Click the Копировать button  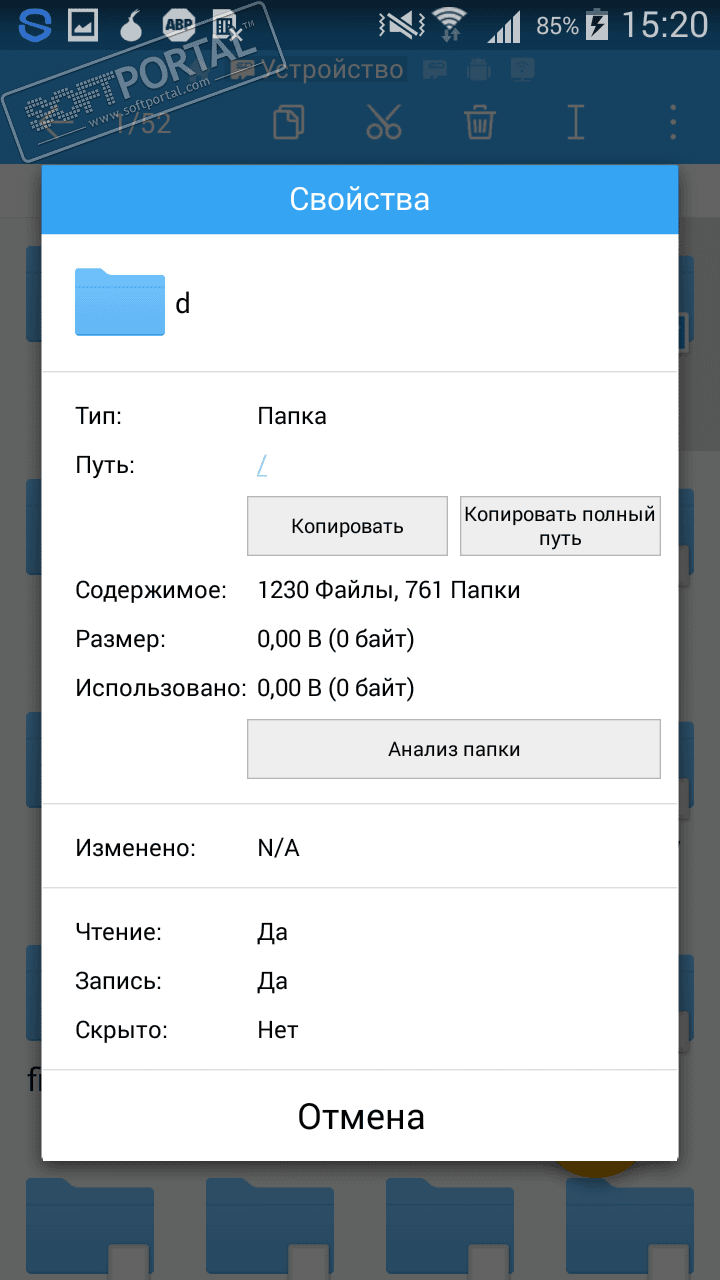click(x=347, y=526)
